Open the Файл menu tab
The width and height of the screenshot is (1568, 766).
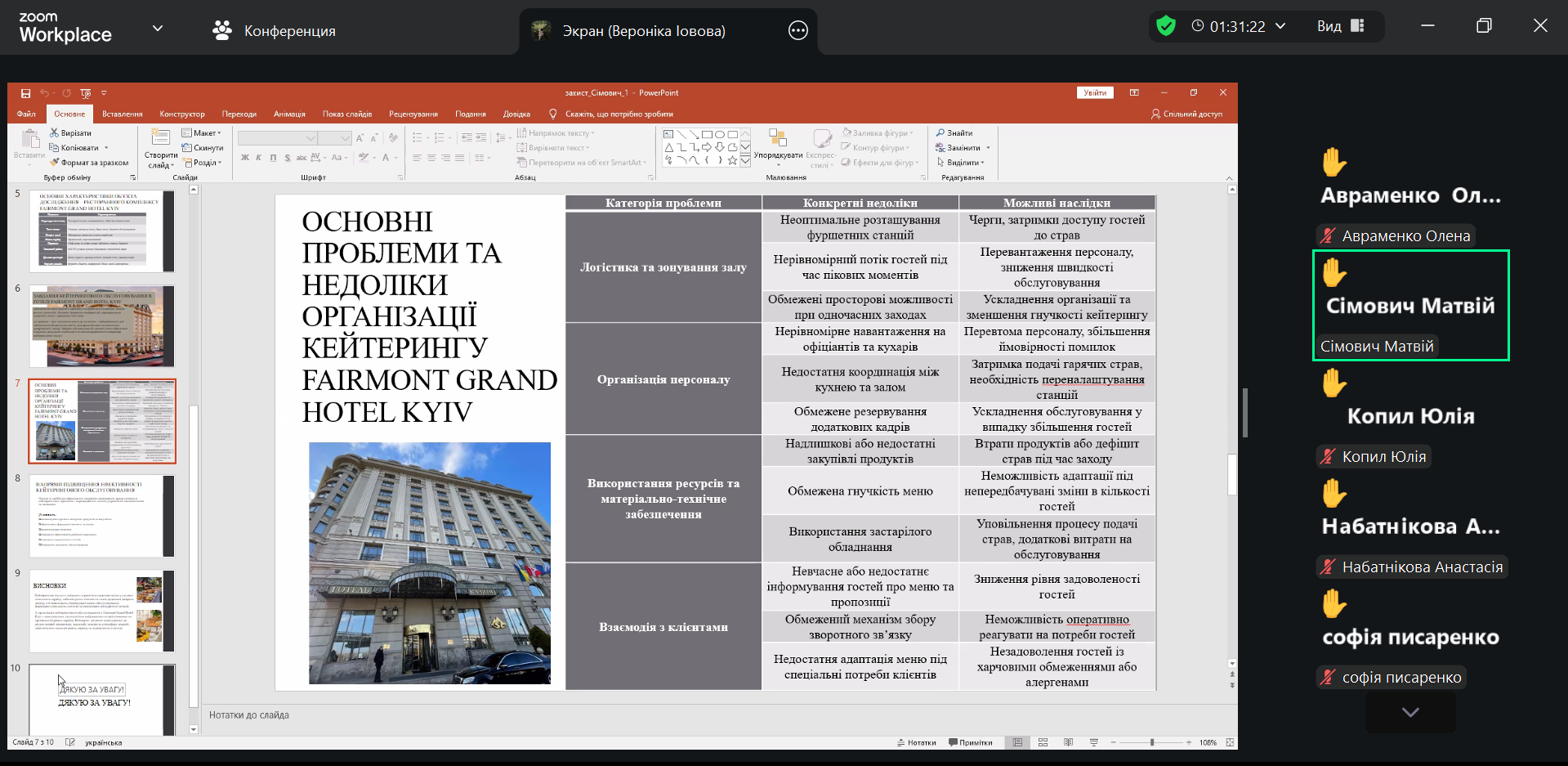coord(26,114)
